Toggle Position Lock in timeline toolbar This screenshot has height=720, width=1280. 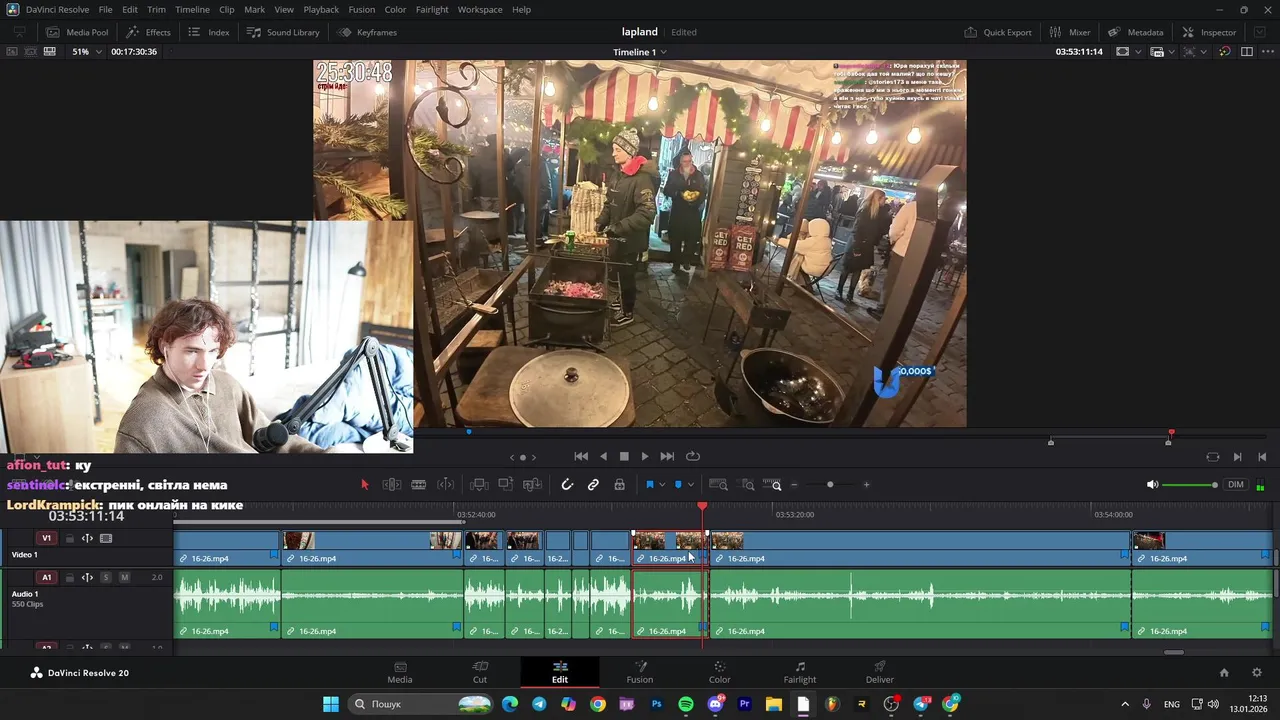click(620, 485)
